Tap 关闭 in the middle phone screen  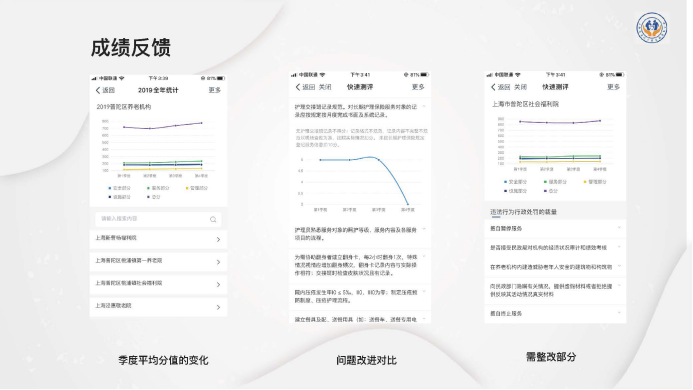(325, 87)
